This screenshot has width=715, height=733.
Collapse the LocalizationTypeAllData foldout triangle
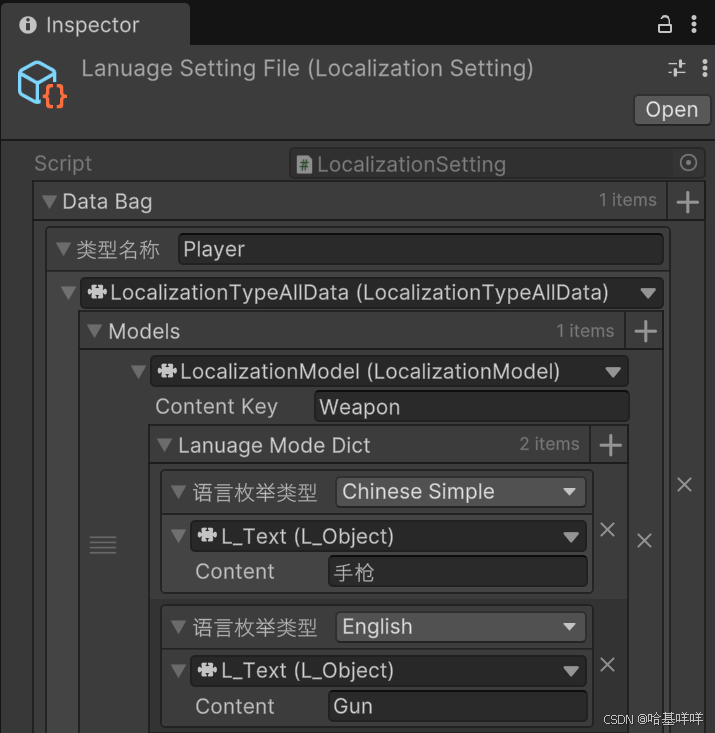pyautogui.click(x=68, y=293)
